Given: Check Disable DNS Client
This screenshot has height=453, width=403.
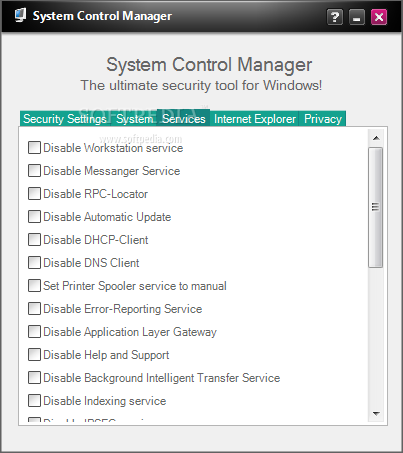Looking at the screenshot, I should (x=34, y=262).
